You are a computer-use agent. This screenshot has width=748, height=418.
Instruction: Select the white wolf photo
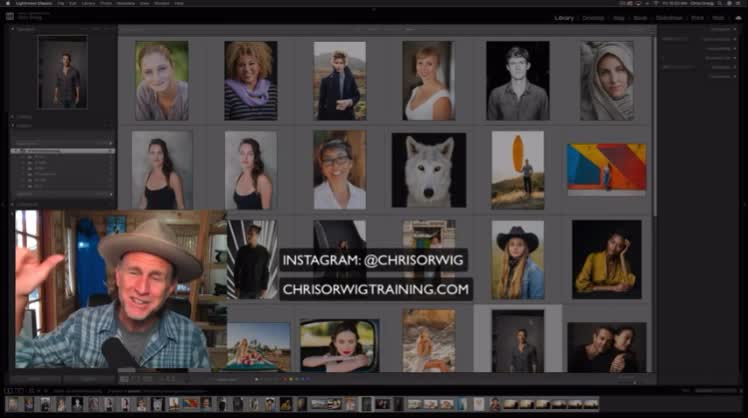429,170
